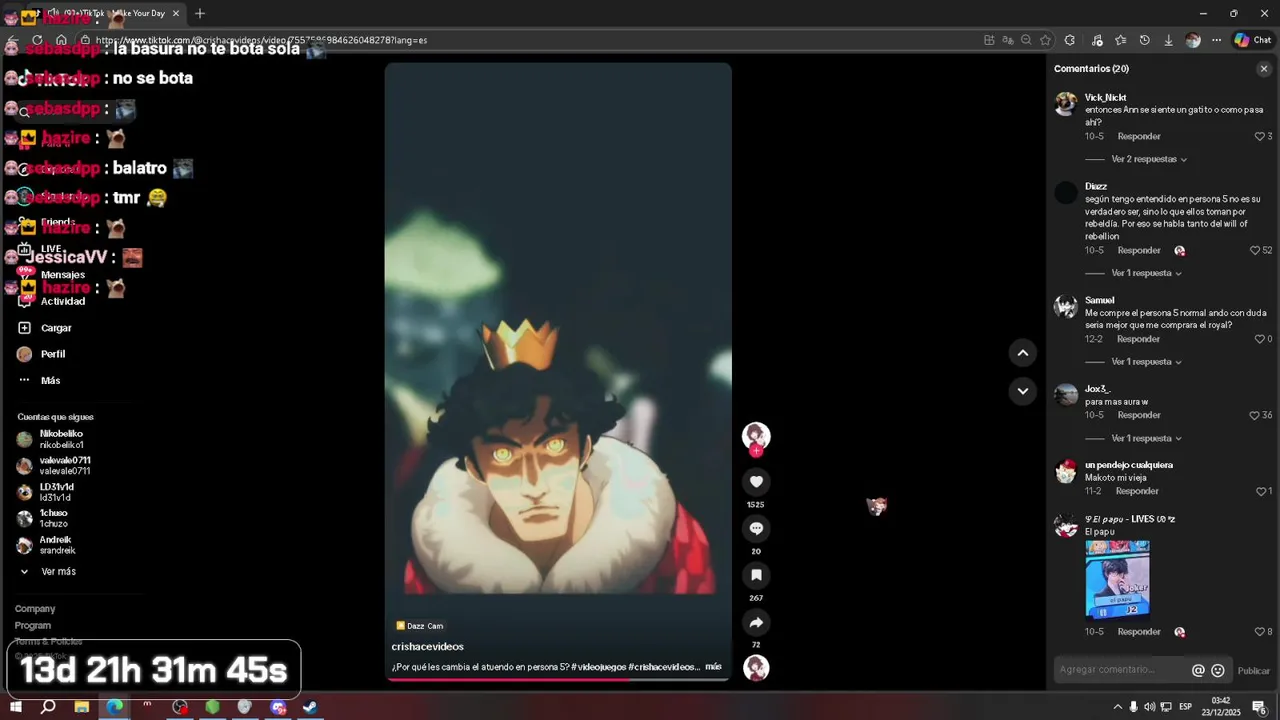Expand Ver más followed accounts
This screenshot has width=1280, height=720.
coord(58,571)
